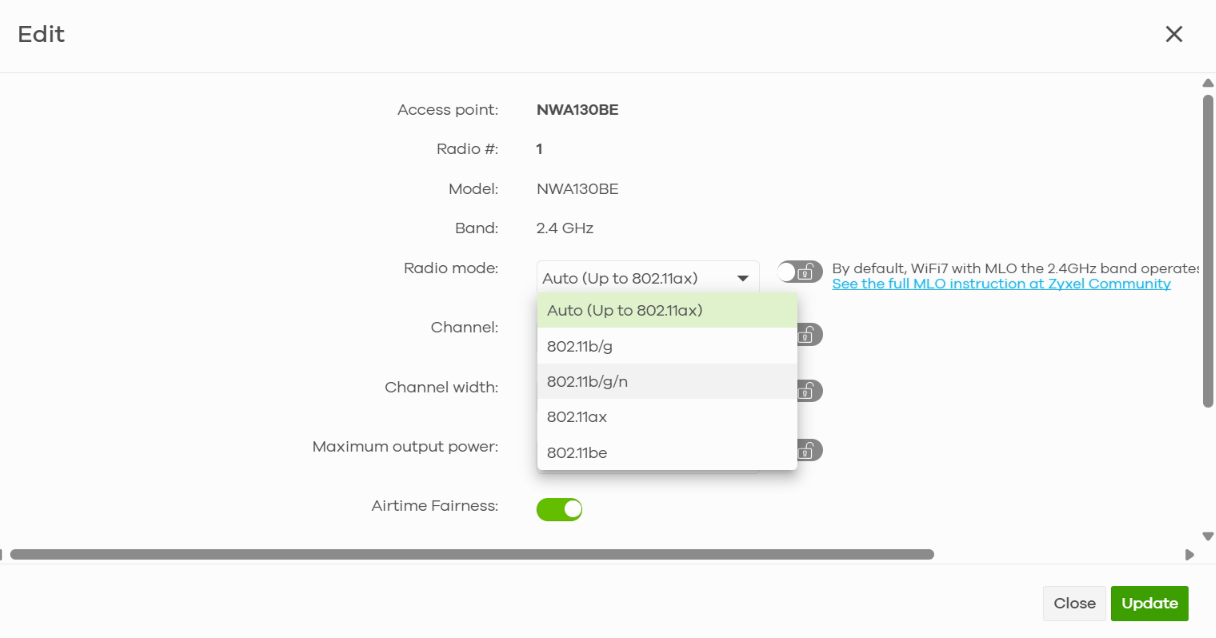Open the full MLO instruction link
Screen dimensions: 1216x638
click(x=1001, y=284)
